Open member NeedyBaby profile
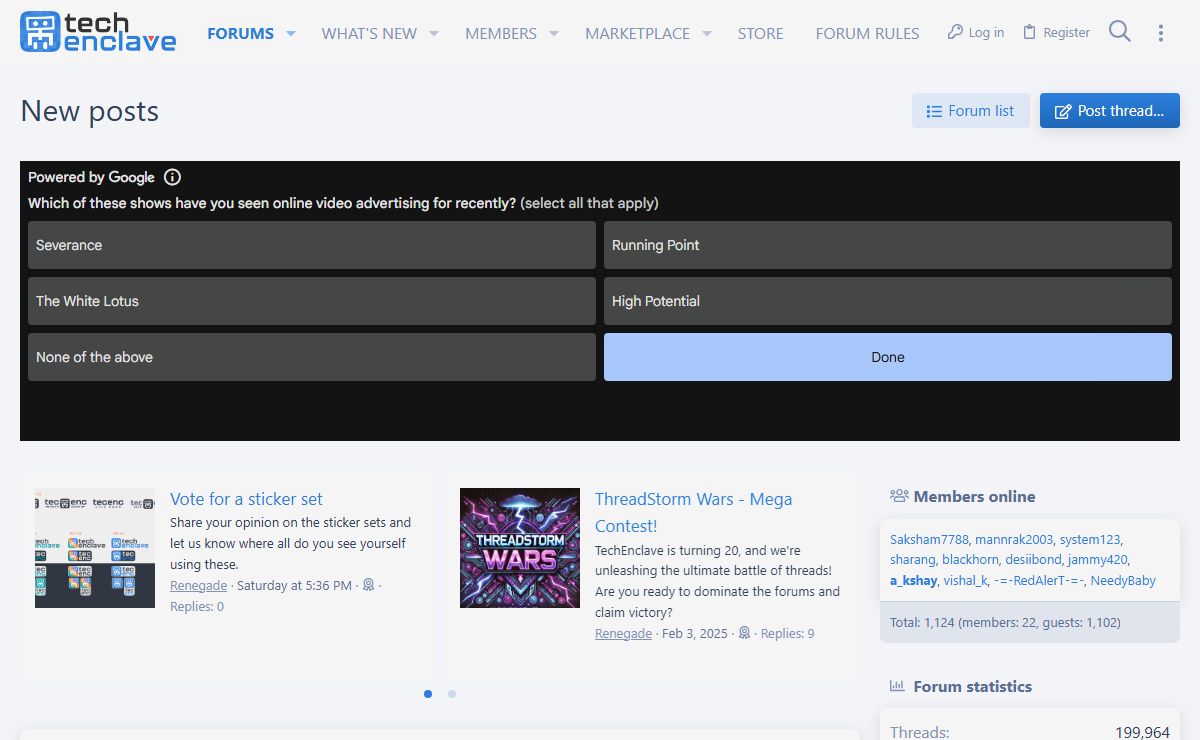Image resolution: width=1200 pixels, height=740 pixels. [x=1123, y=581]
